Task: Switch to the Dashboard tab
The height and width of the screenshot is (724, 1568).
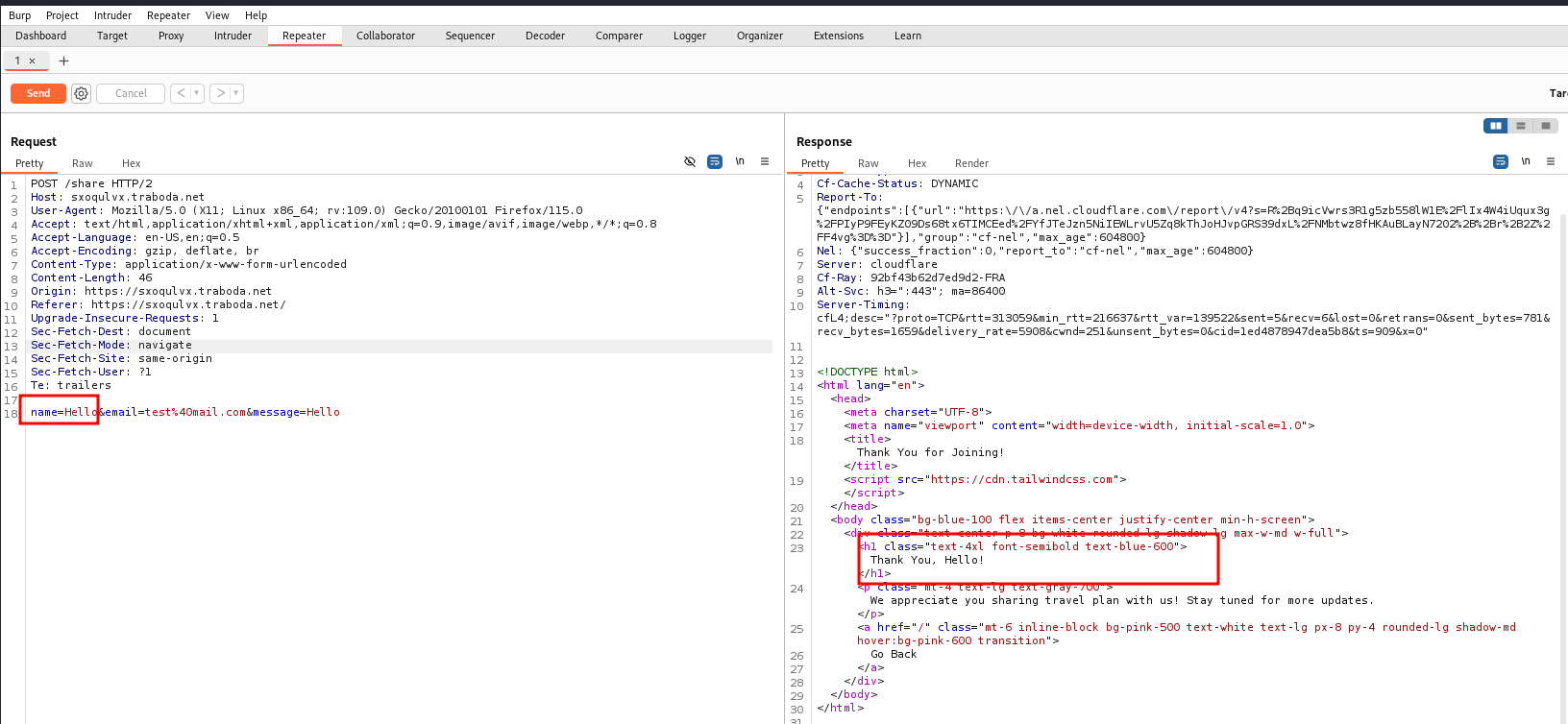Action: pos(41,36)
